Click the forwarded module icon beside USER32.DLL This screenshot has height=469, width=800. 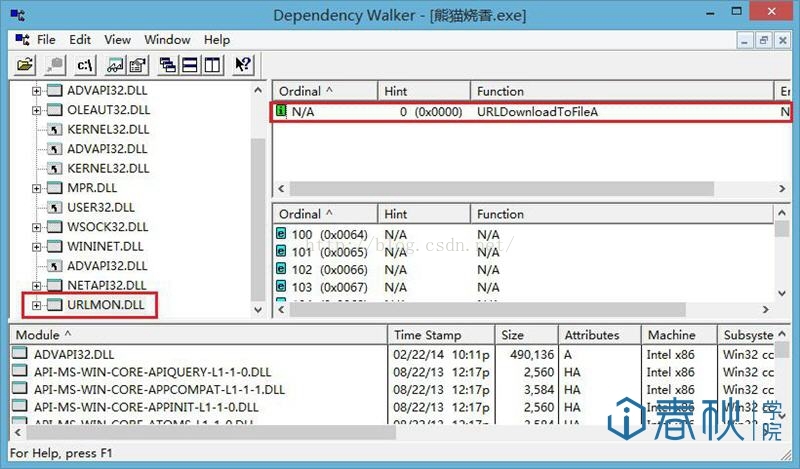point(55,207)
